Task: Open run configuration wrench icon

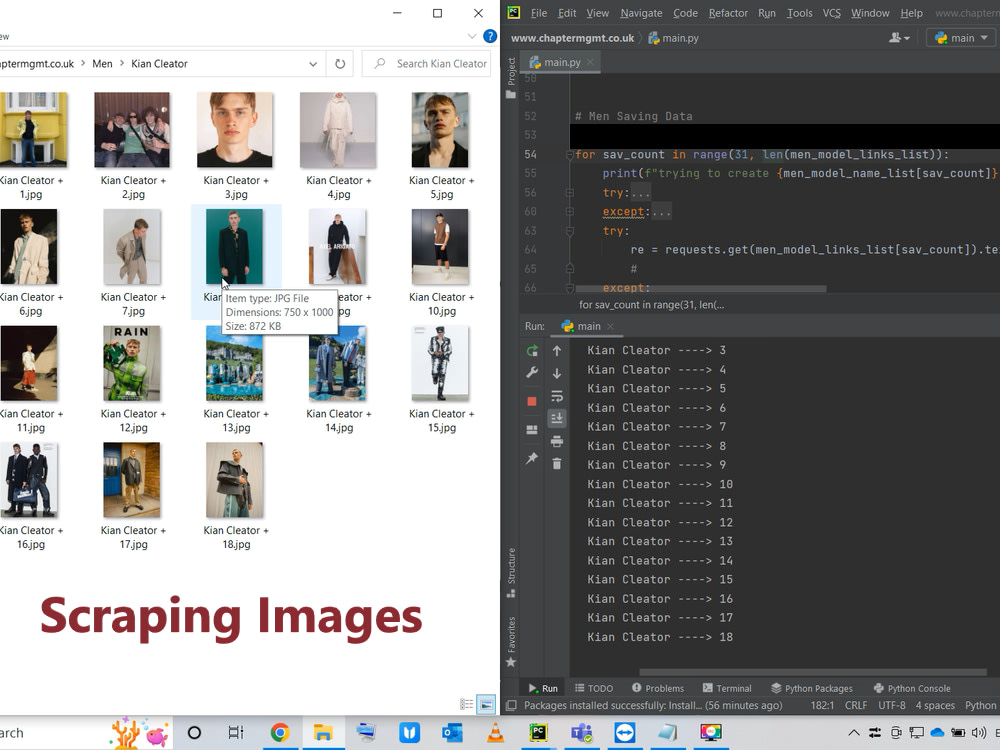Action: [x=532, y=372]
